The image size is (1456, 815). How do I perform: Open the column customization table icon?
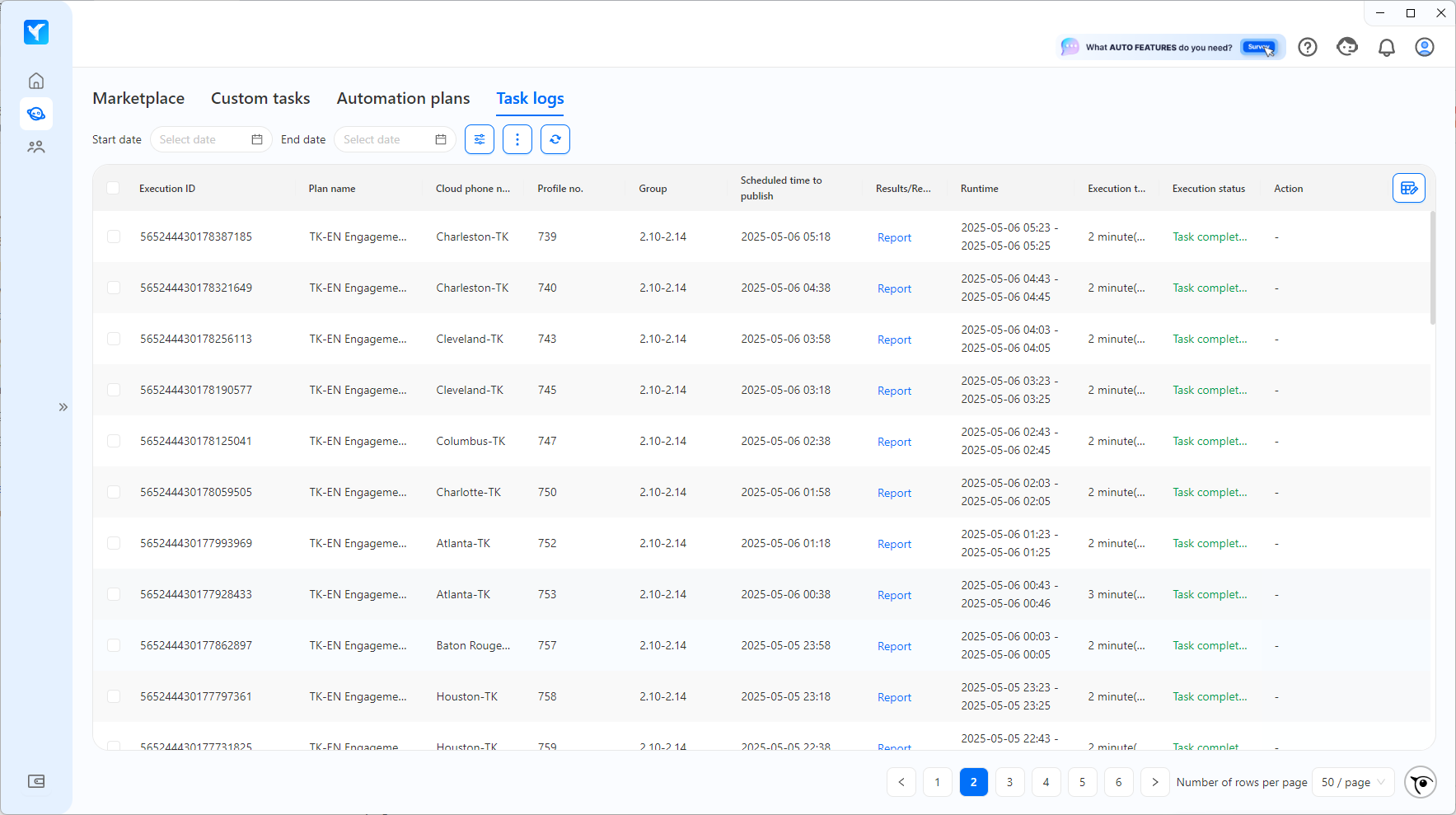(1409, 188)
